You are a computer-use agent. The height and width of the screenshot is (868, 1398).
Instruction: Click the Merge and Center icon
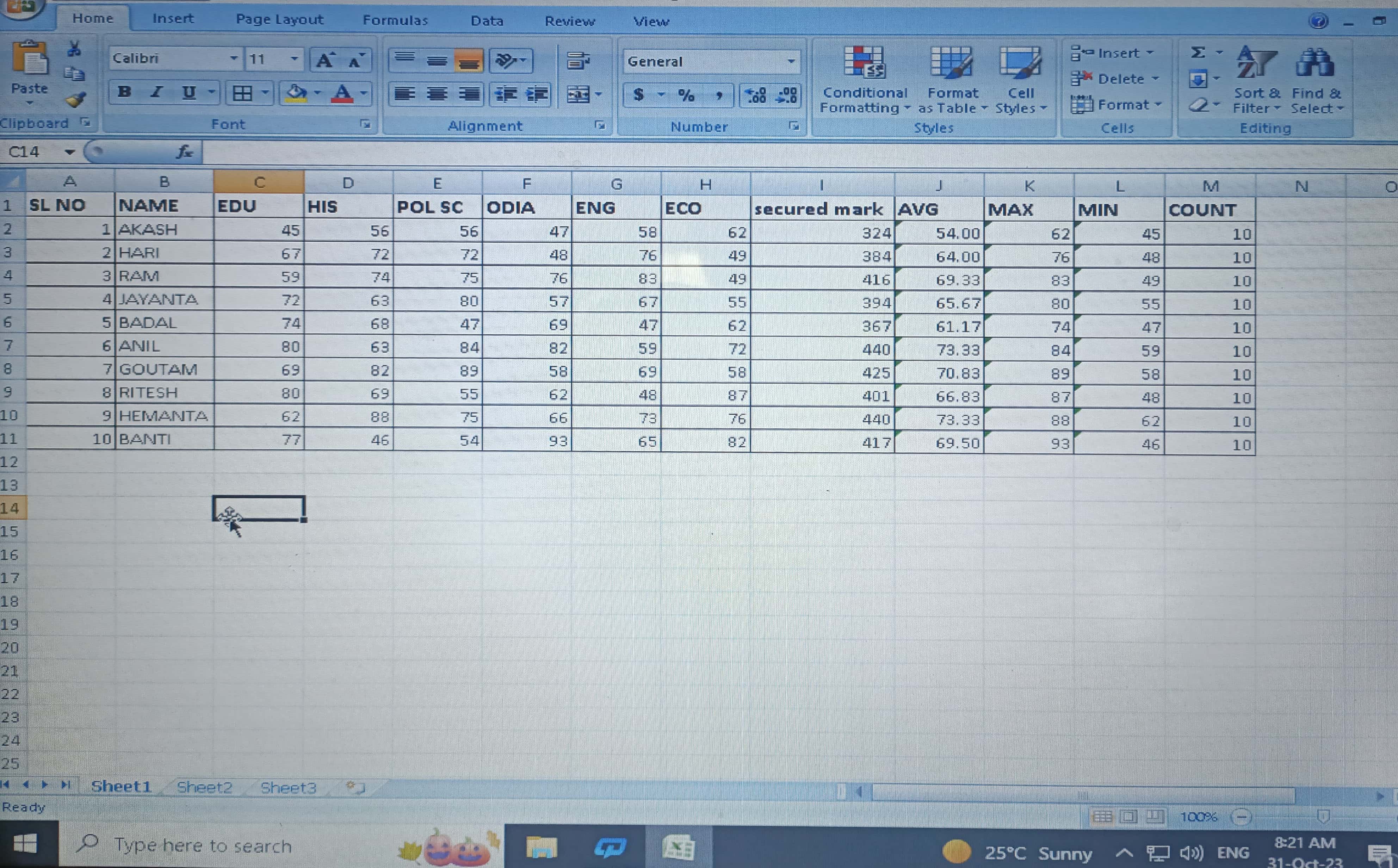pos(578,95)
